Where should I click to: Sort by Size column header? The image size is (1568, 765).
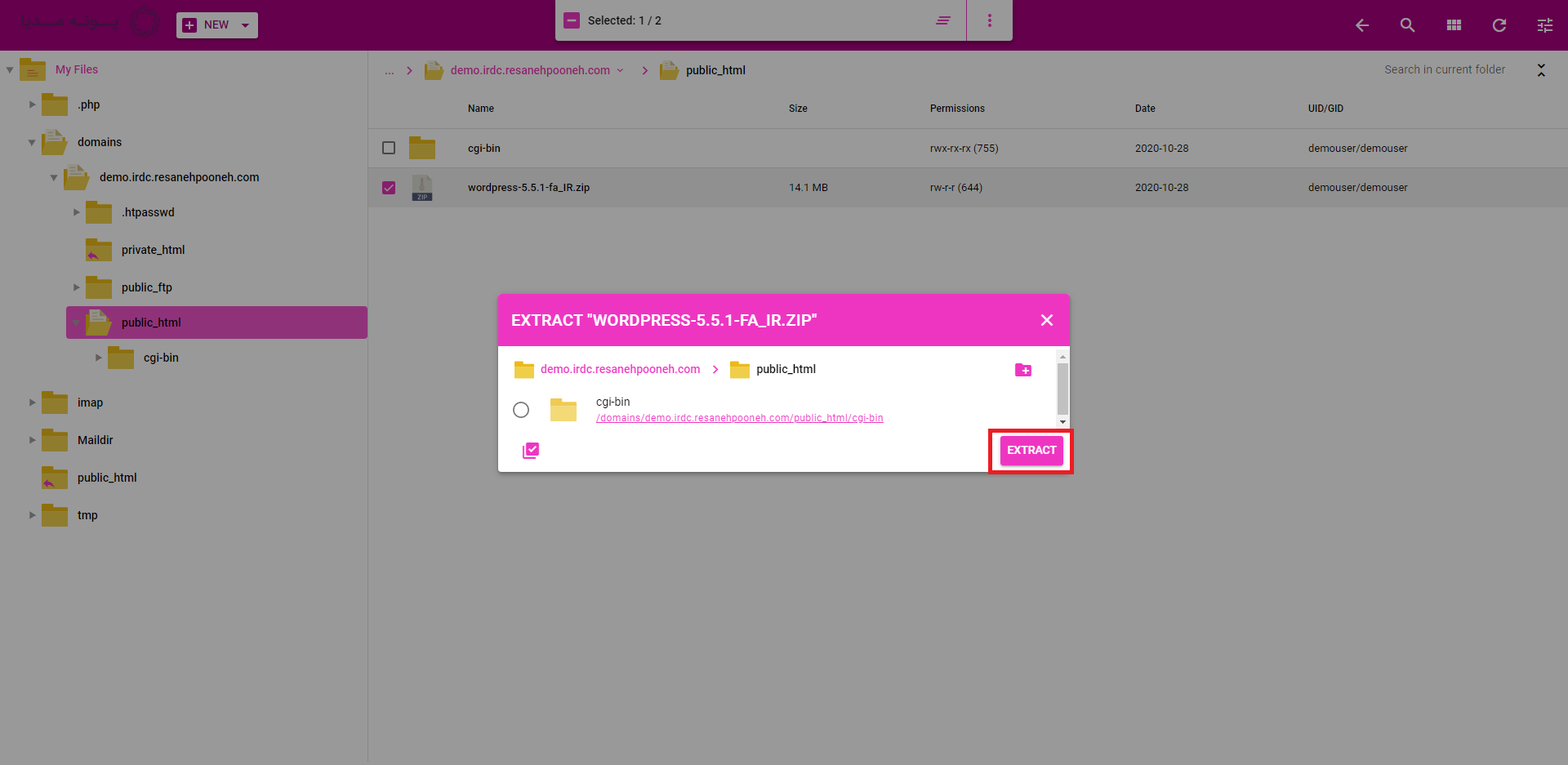pos(798,109)
